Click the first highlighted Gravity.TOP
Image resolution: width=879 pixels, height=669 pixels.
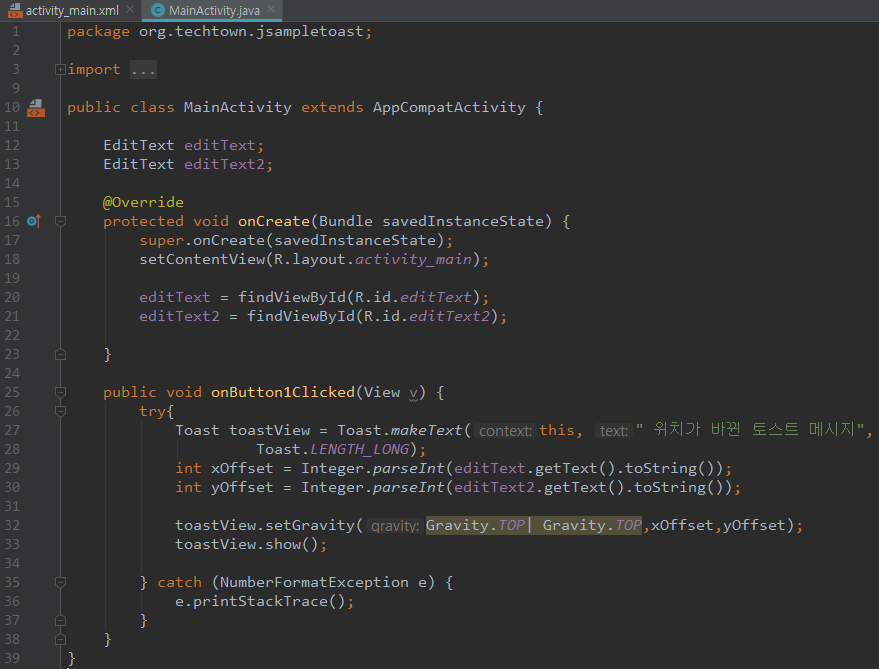tap(475, 525)
